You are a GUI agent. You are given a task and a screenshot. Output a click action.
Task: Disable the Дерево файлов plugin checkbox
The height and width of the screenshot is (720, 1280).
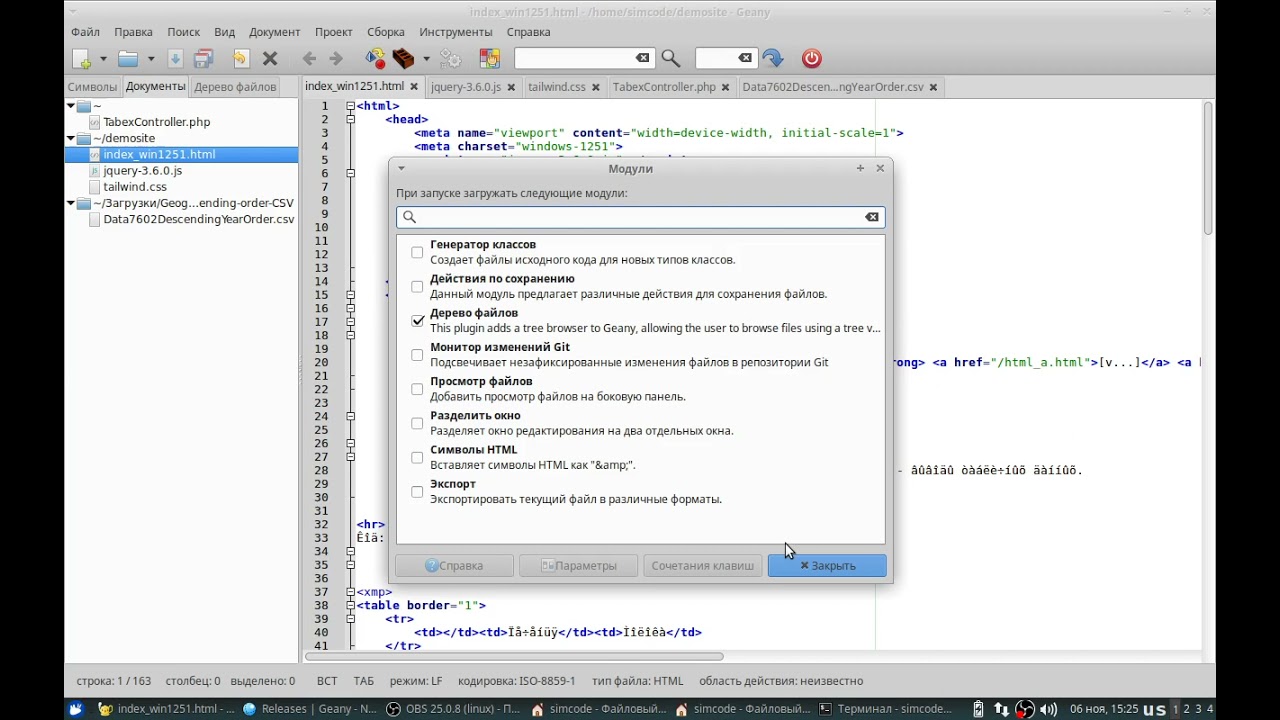point(417,320)
